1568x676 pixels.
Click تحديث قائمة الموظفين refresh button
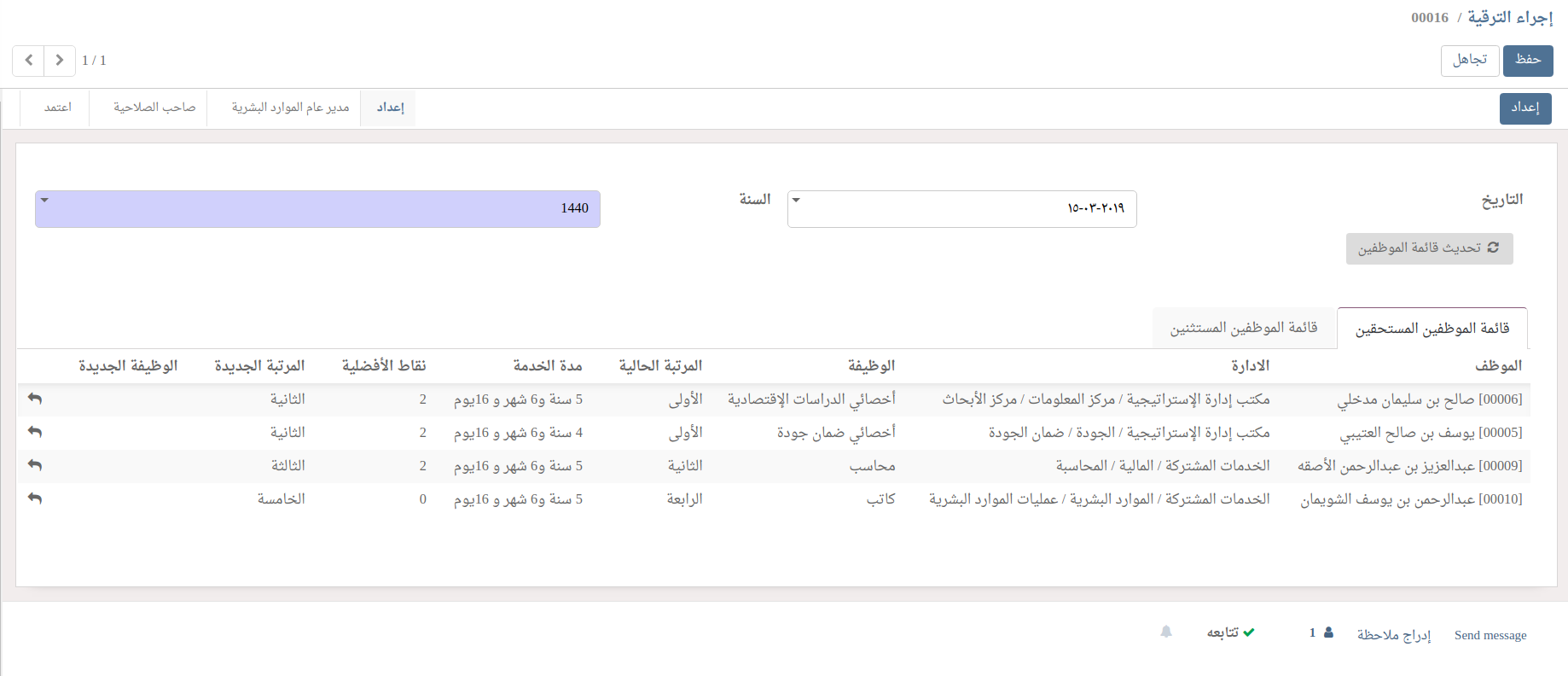tap(1429, 248)
